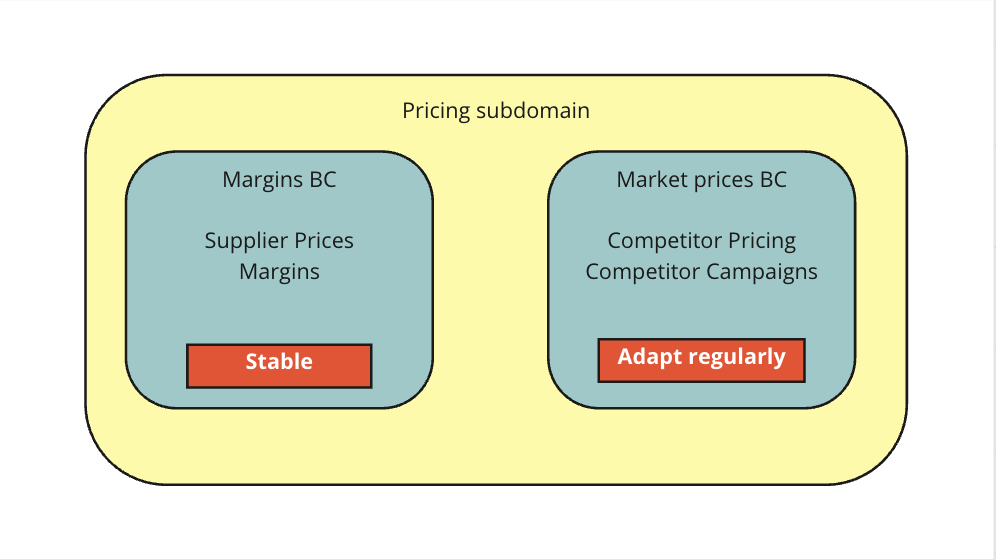Click teal space directly above the Stable badge
This screenshot has height=560, width=996.
pyautogui.click(x=279, y=315)
